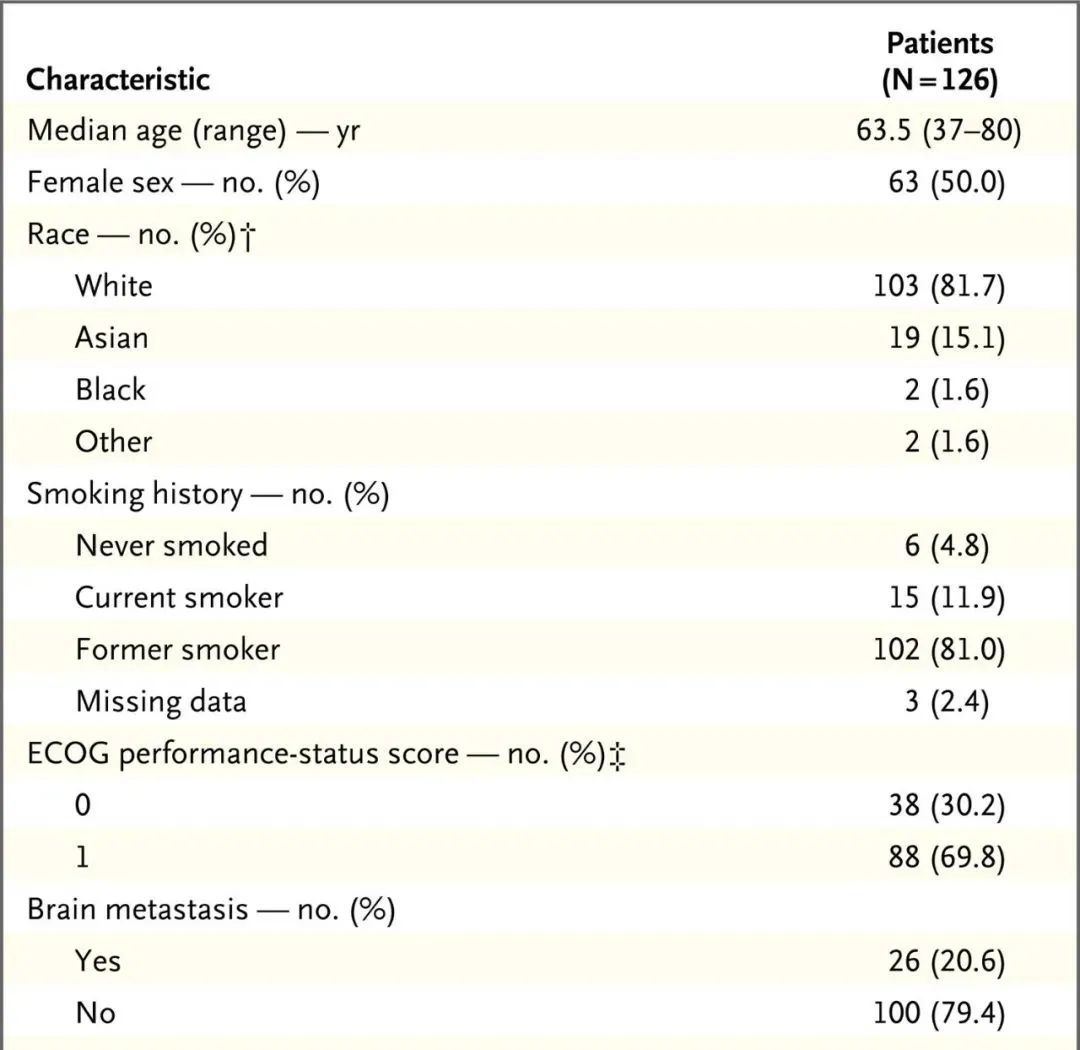Select the Brain metastasis Yes row label
The height and width of the screenshot is (1050, 1080).
click(x=98, y=961)
